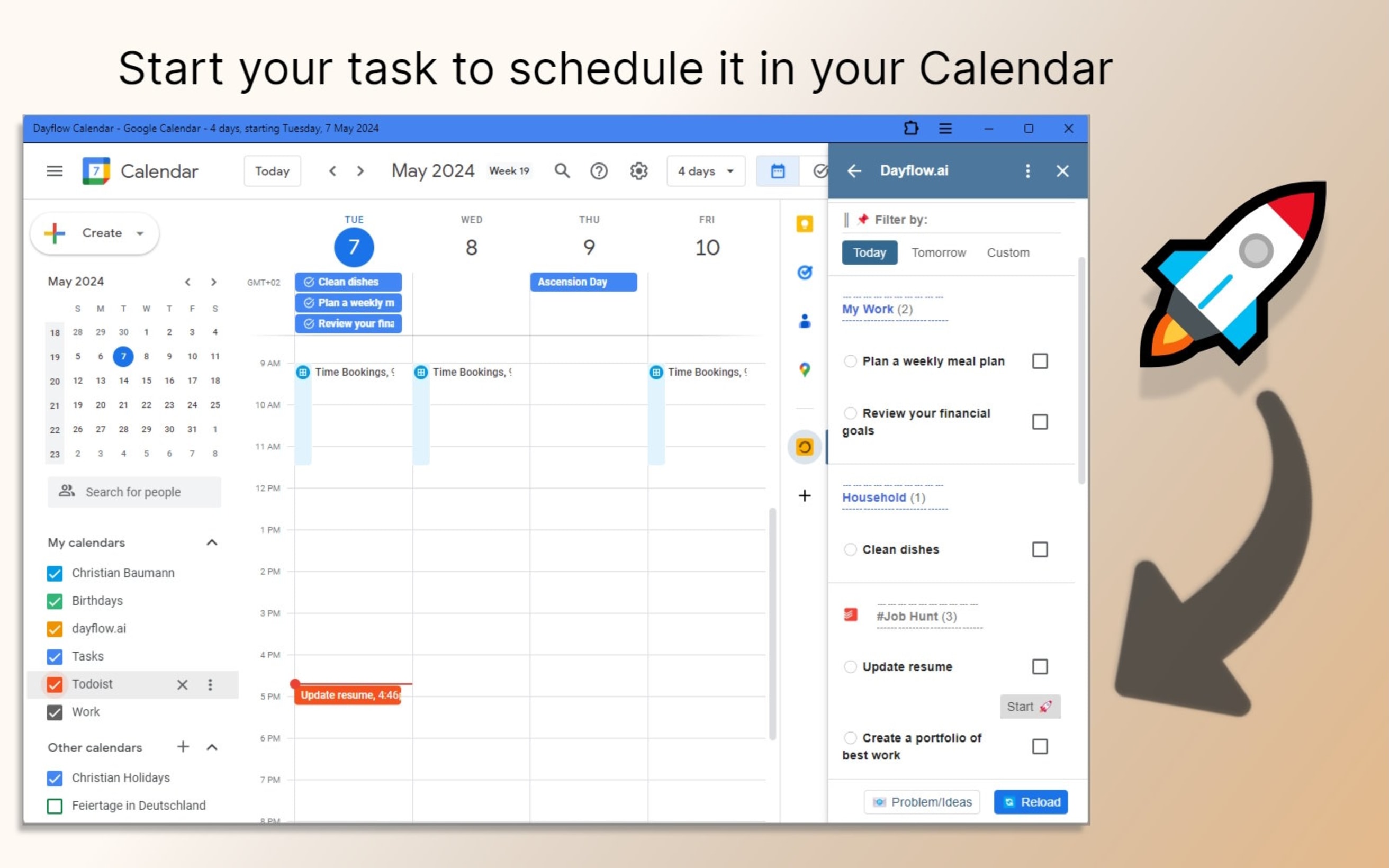Click the Todoist calendar options icon (three dots)
1389x868 pixels.
[x=210, y=684]
